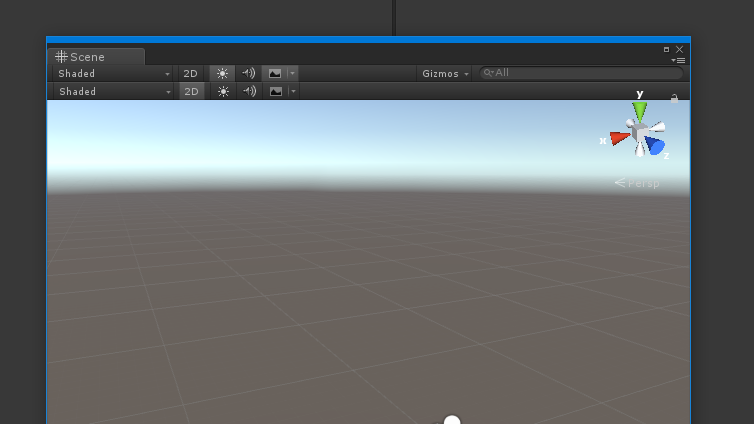Viewport: 754px width, 424px height.
Task: Open the Gizmos dropdown menu
Action: click(445, 74)
